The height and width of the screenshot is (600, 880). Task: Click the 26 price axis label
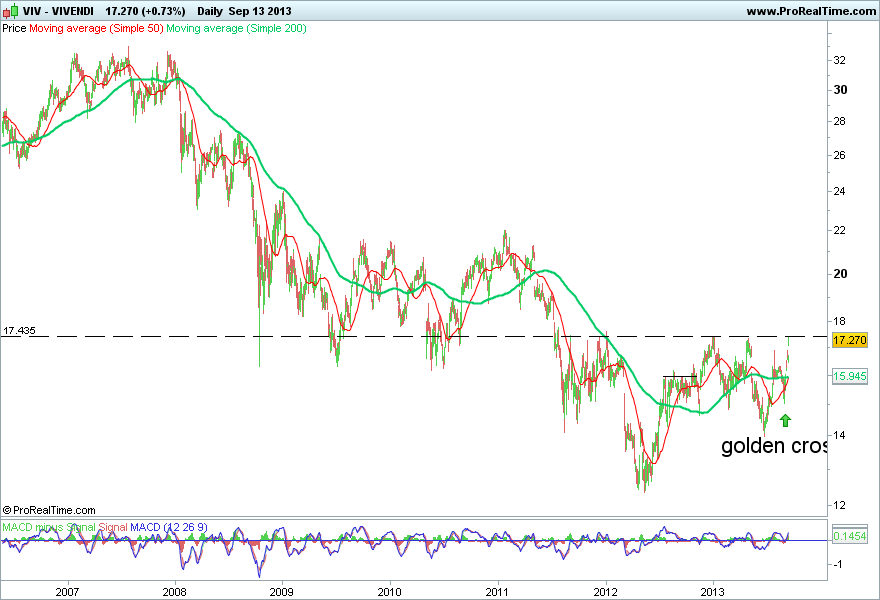tap(840, 155)
